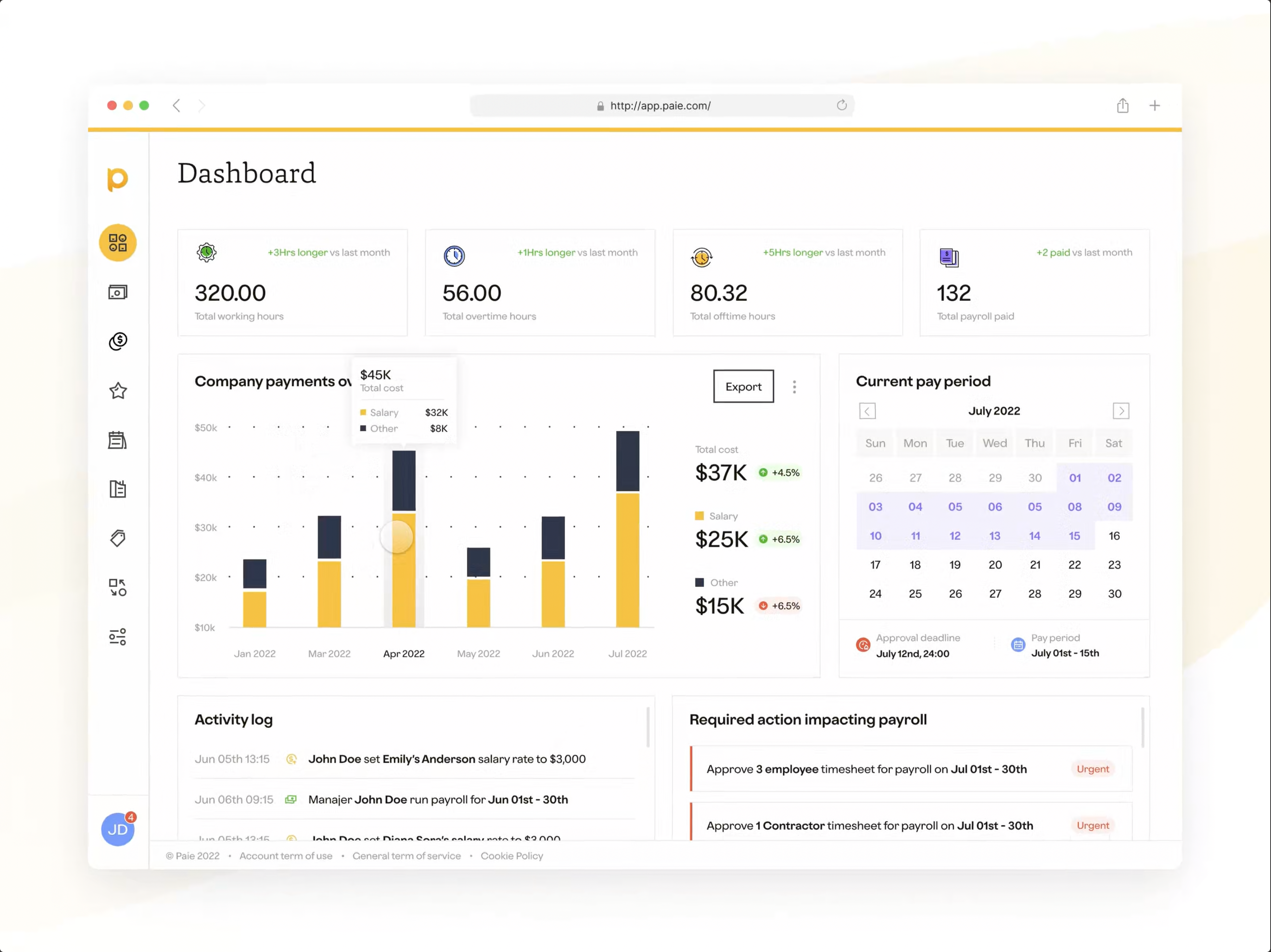Click the tag icon in the sidebar
Screen dimensions: 1271x952
click(x=118, y=538)
